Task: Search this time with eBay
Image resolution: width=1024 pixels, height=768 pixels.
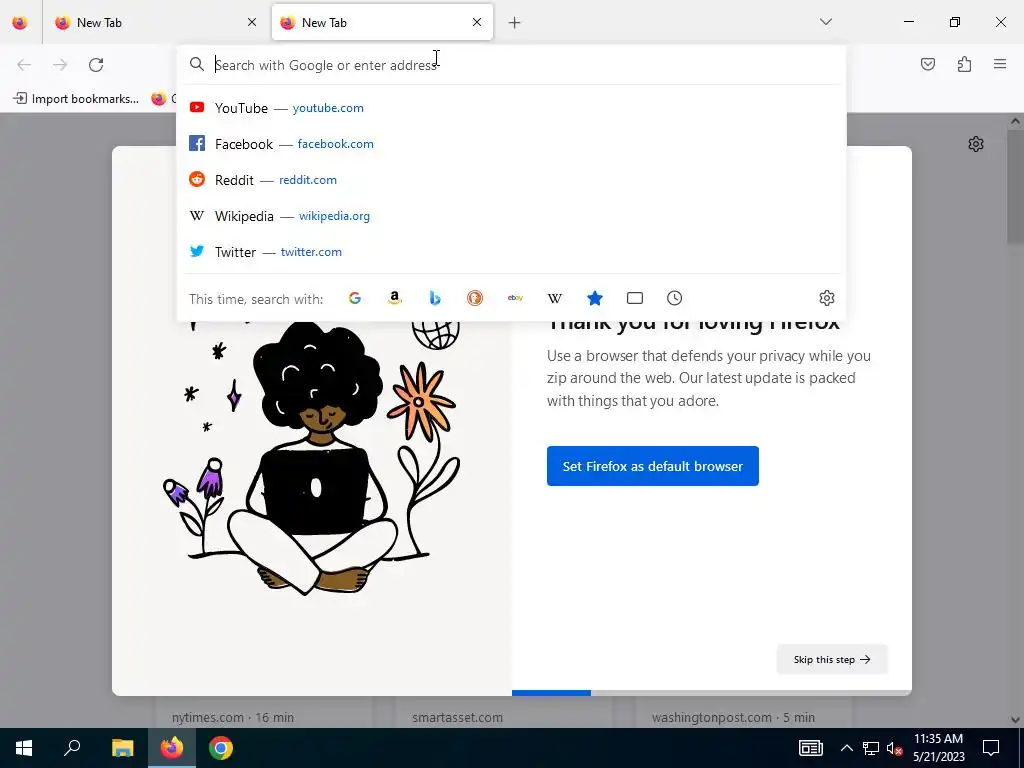Action: click(515, 298)
